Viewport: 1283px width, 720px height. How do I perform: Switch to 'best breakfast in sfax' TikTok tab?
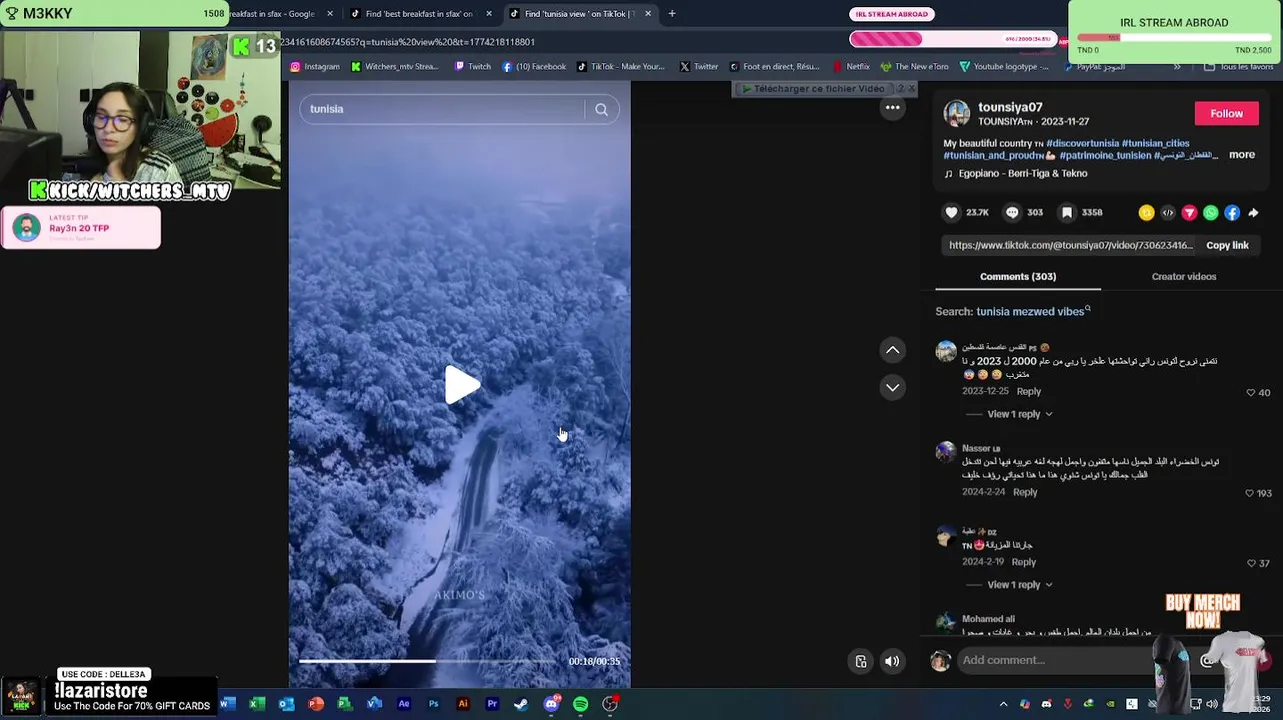coord(418,14)
